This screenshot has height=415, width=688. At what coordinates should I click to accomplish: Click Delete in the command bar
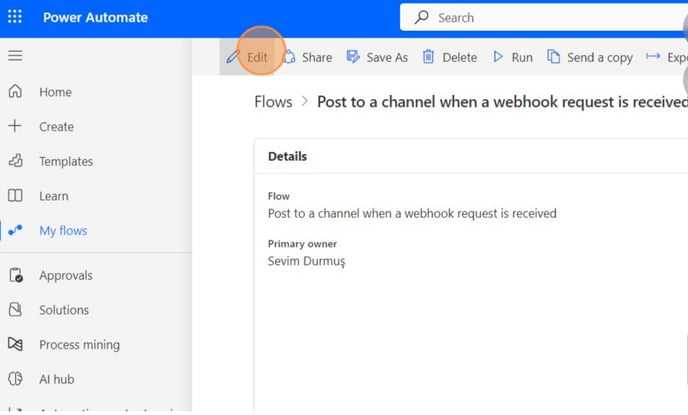(450, 57)
